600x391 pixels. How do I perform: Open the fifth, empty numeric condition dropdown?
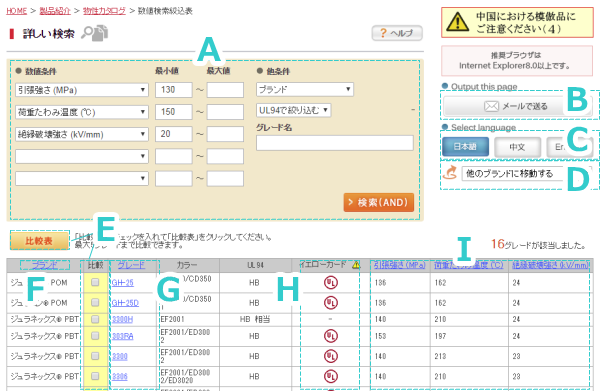click(82, 178)
